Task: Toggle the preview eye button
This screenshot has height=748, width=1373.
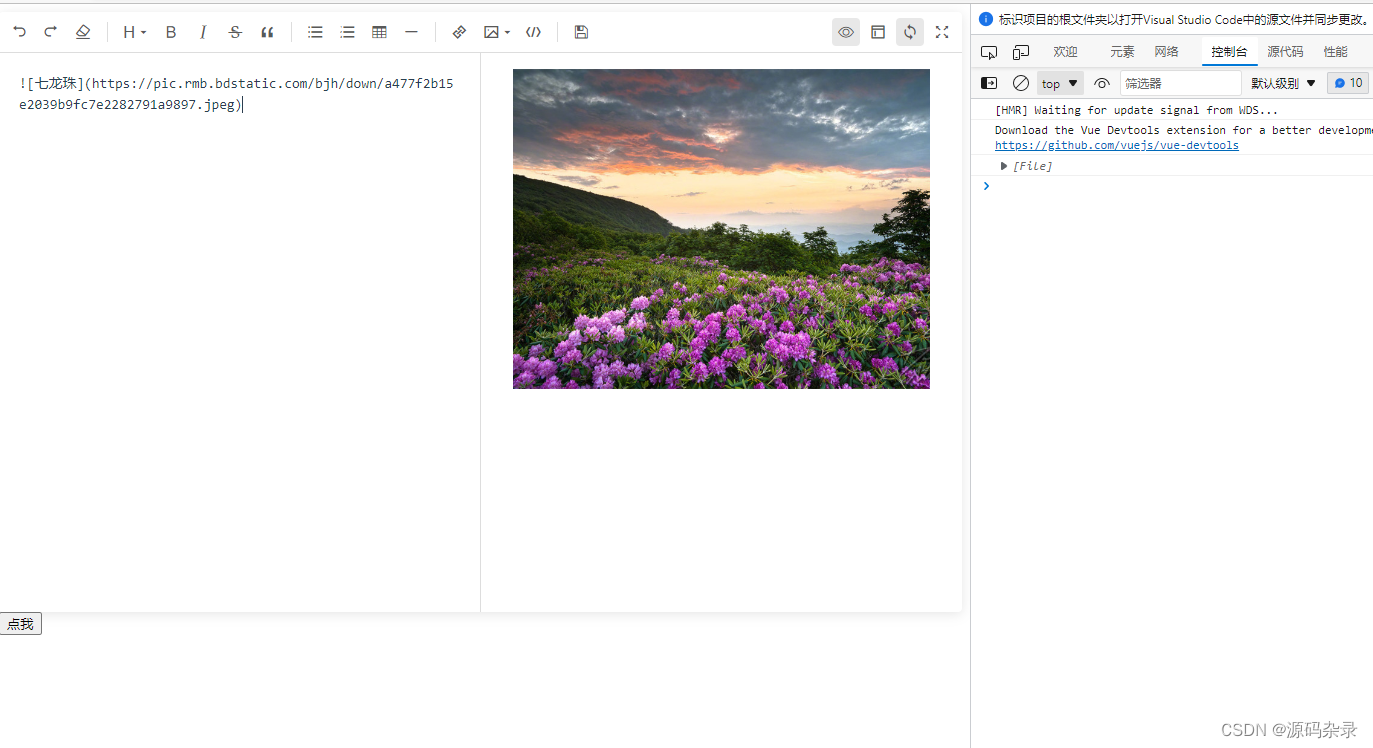Action: 846,32
